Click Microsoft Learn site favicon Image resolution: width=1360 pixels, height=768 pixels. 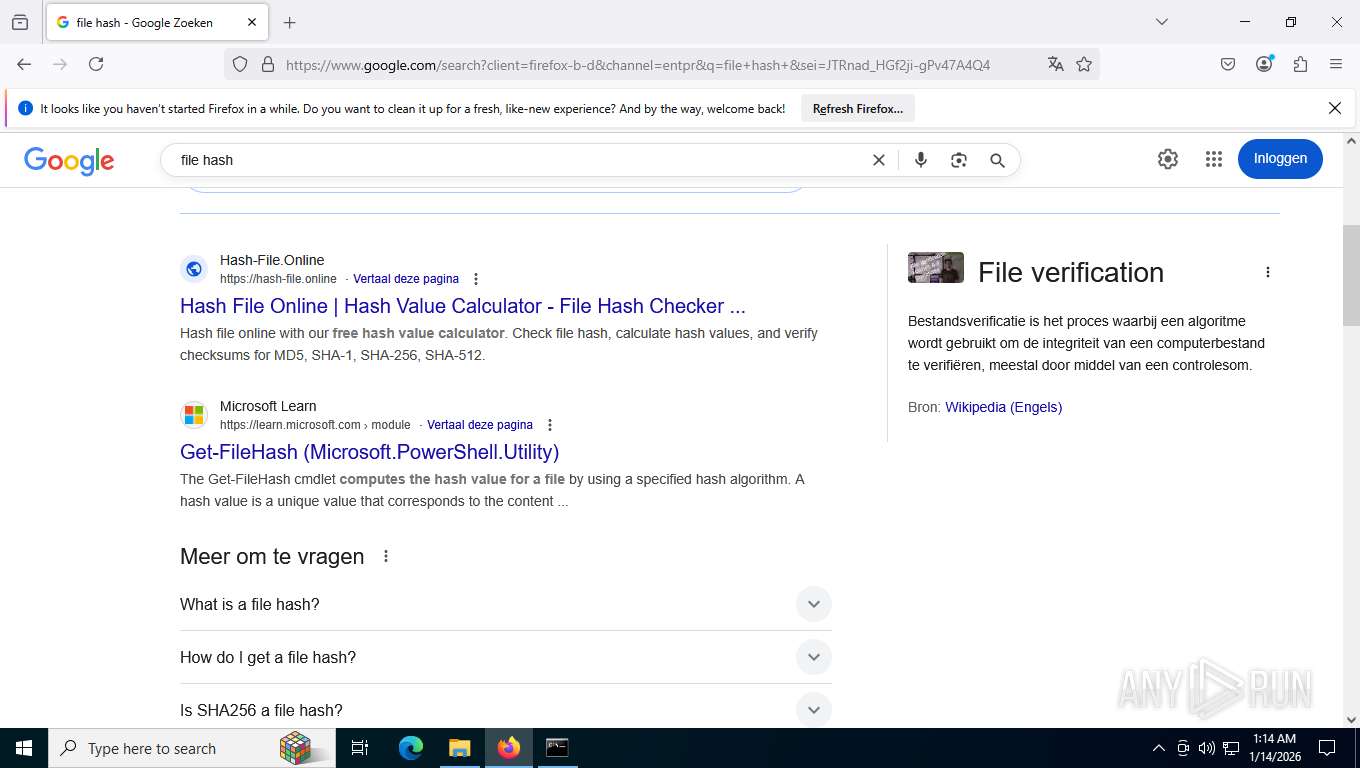[194, 415]
